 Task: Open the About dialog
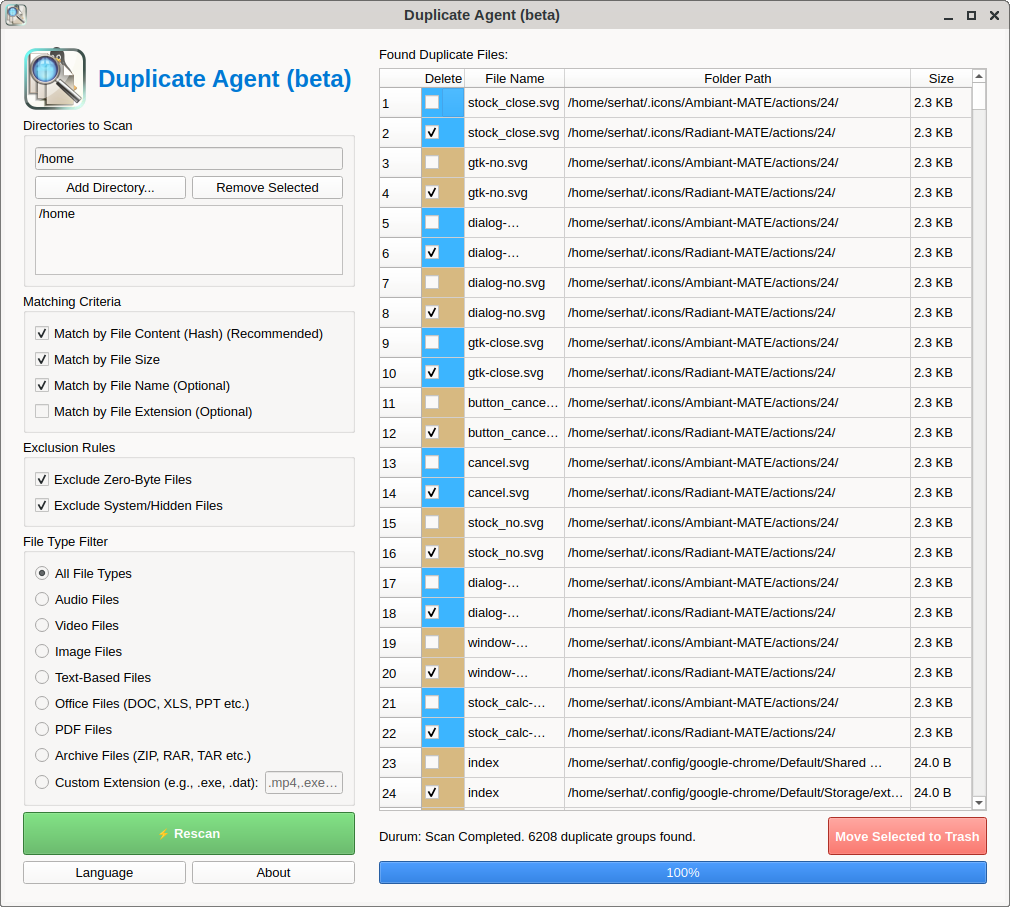273,873
